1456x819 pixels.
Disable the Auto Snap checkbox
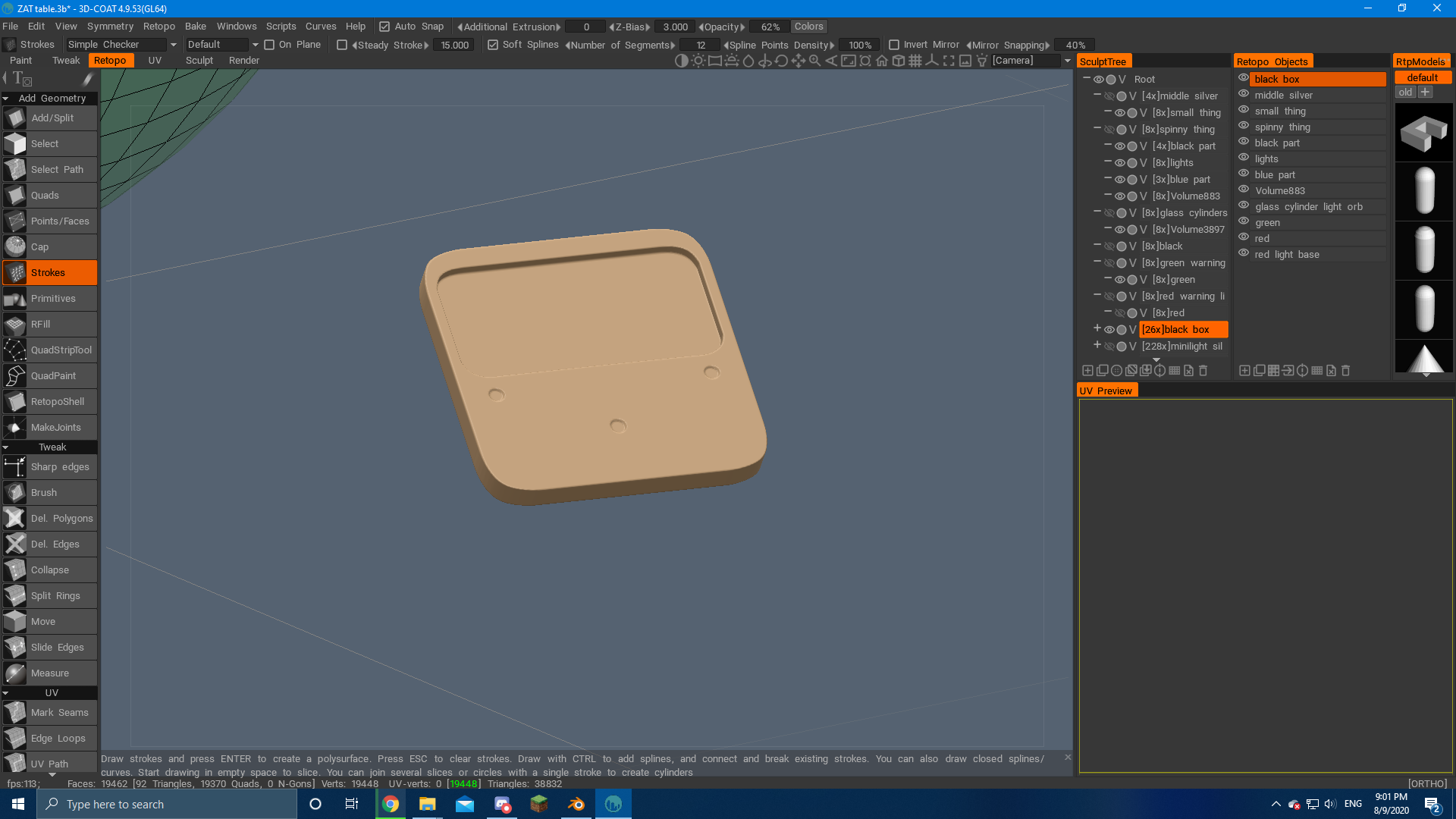pos(384,27)
